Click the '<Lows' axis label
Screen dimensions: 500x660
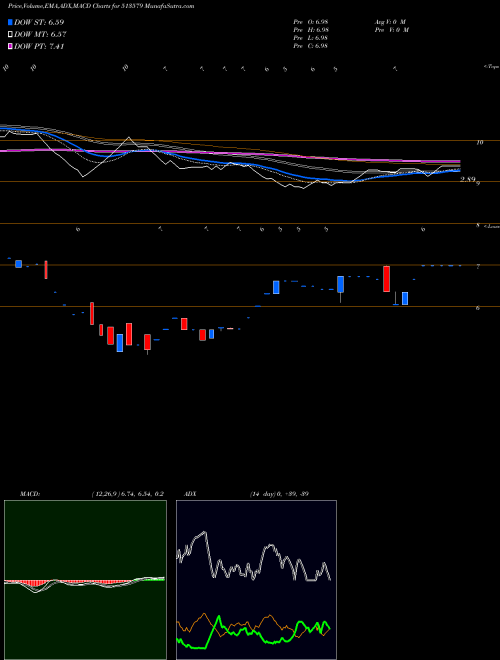pyautogui.click(x=491, y=226)
